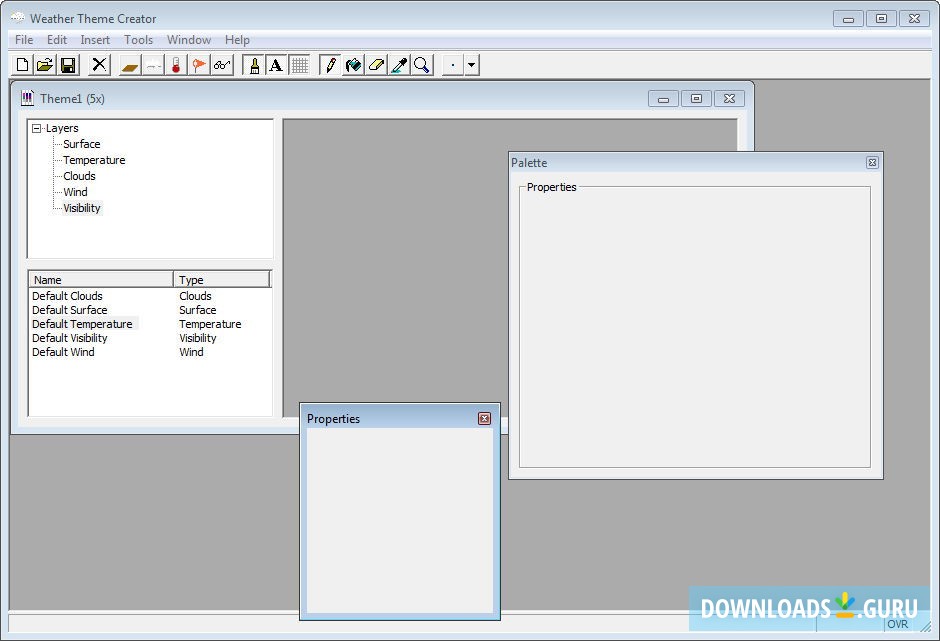Open the Tools menu
940x641 pixels.
click(138, 39)
